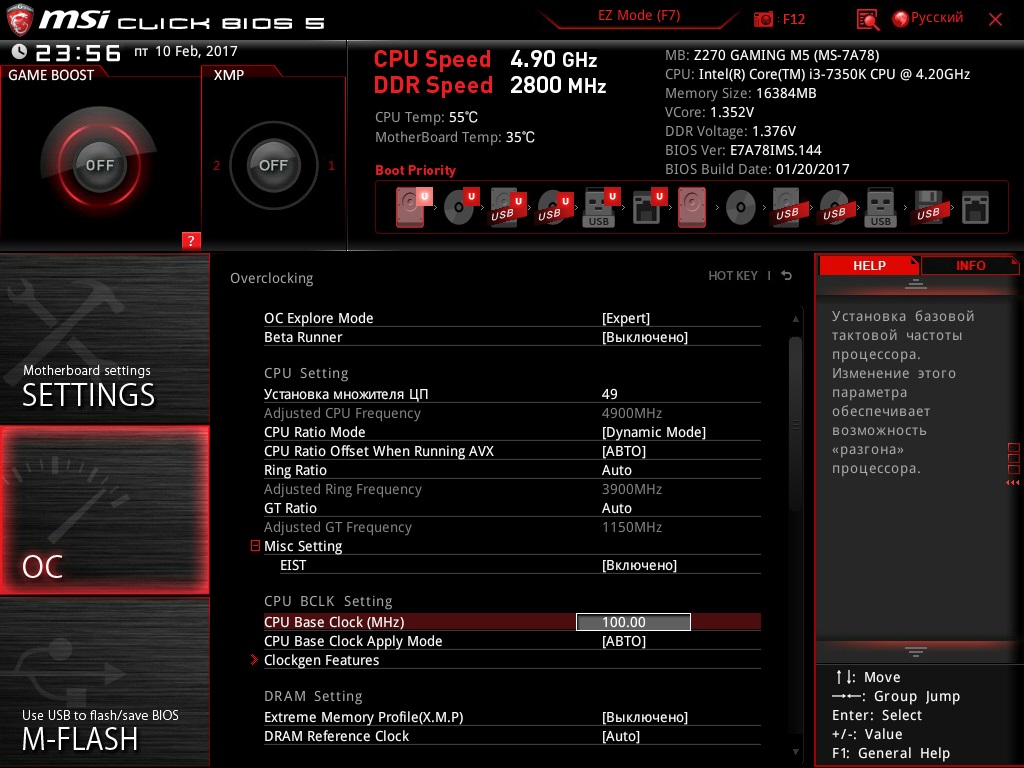Change the Beta Runner [Выключено] value
This screenshot has width=1024, height=768.
coord(645,337)
